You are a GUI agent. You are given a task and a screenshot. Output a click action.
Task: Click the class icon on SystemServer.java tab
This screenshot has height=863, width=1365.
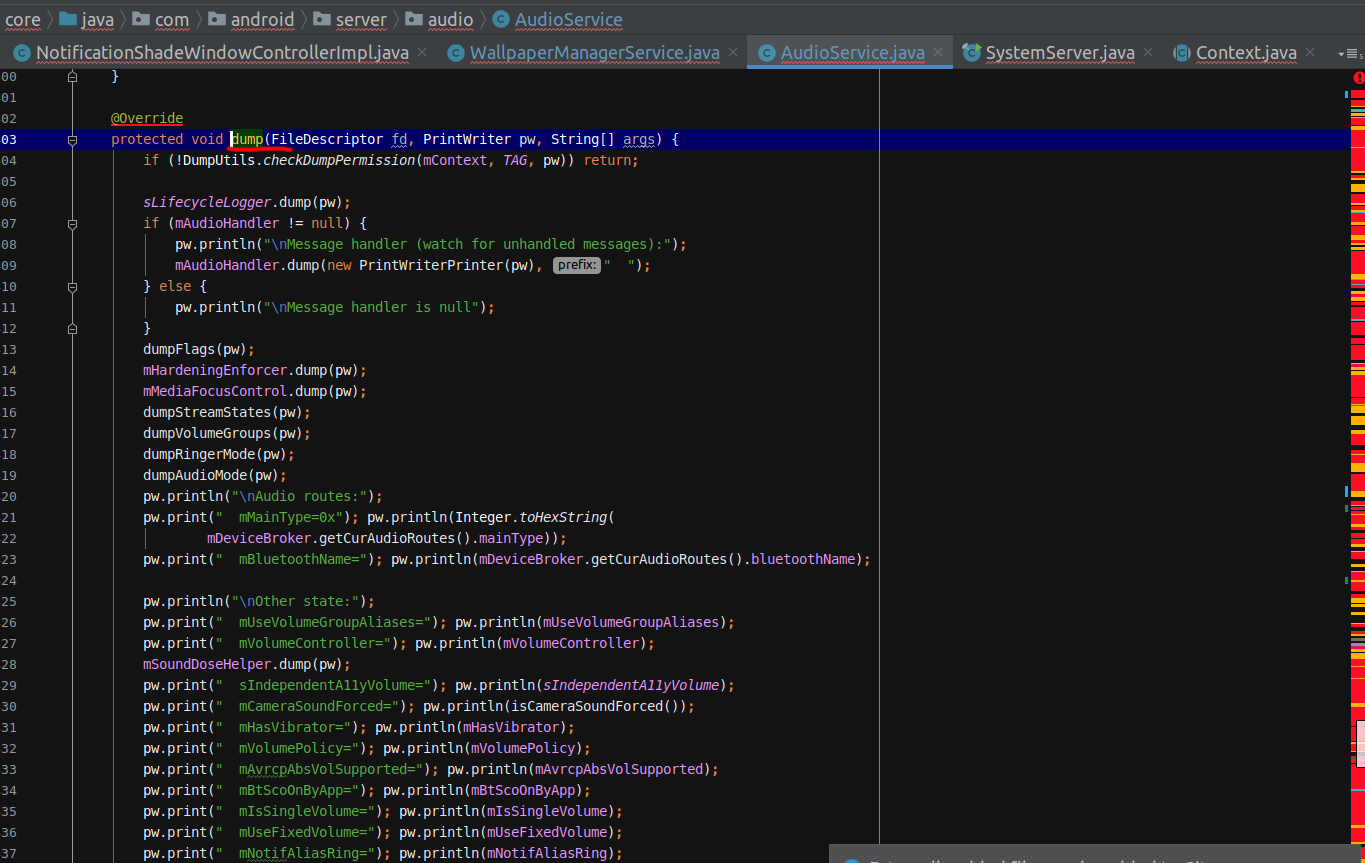pos(971,53)
